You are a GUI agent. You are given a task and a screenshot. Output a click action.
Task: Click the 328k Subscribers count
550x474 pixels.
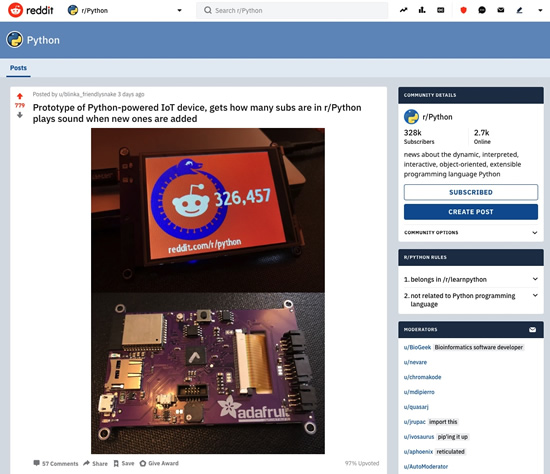click(x=419, y=136)
